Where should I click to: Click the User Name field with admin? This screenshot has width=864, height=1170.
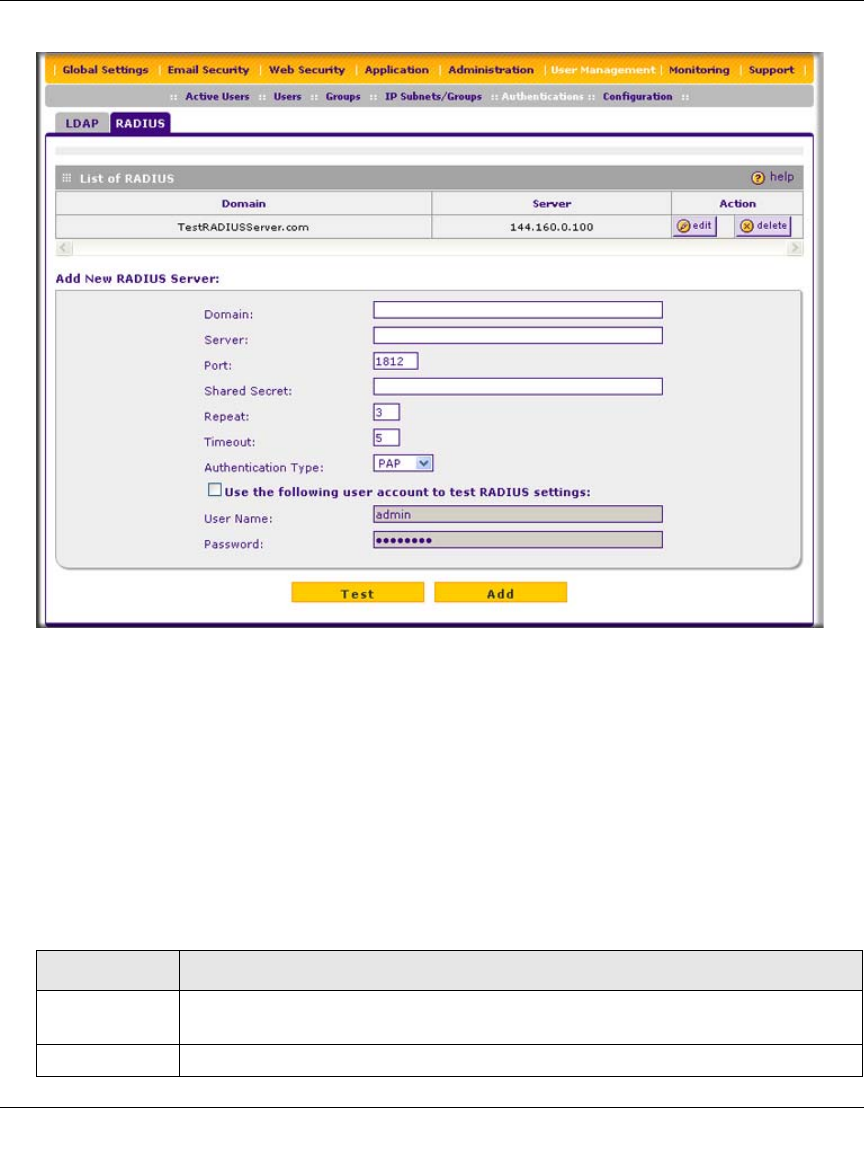[x=518, y=514]
